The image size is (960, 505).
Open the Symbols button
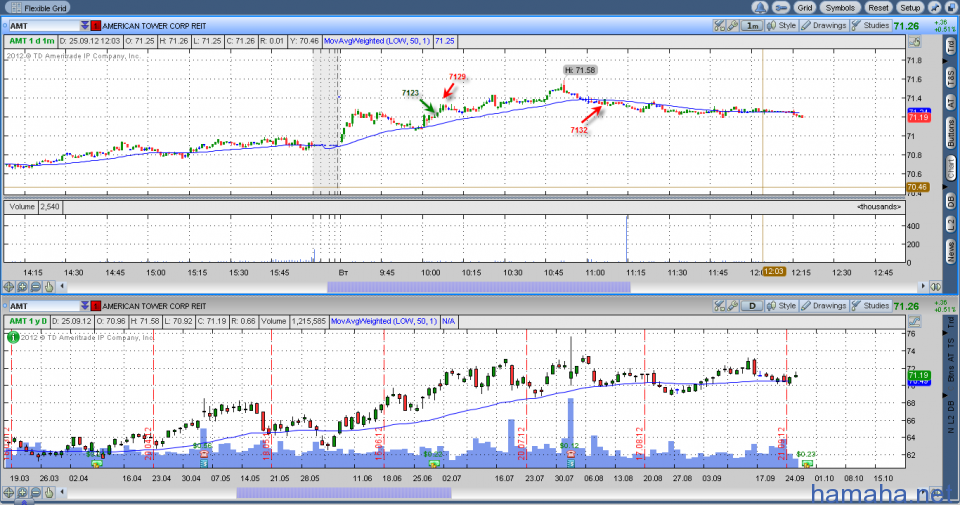click(840, 8)
